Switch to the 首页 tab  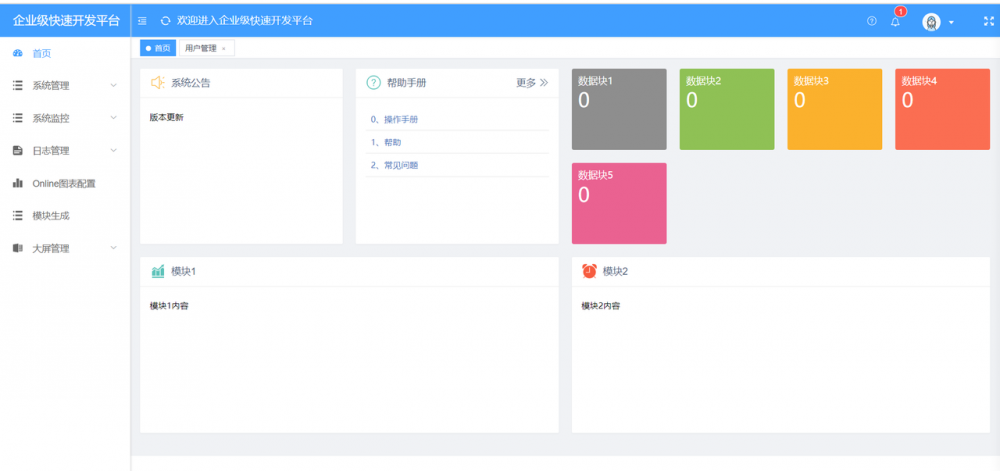click(x=158, y=48)
